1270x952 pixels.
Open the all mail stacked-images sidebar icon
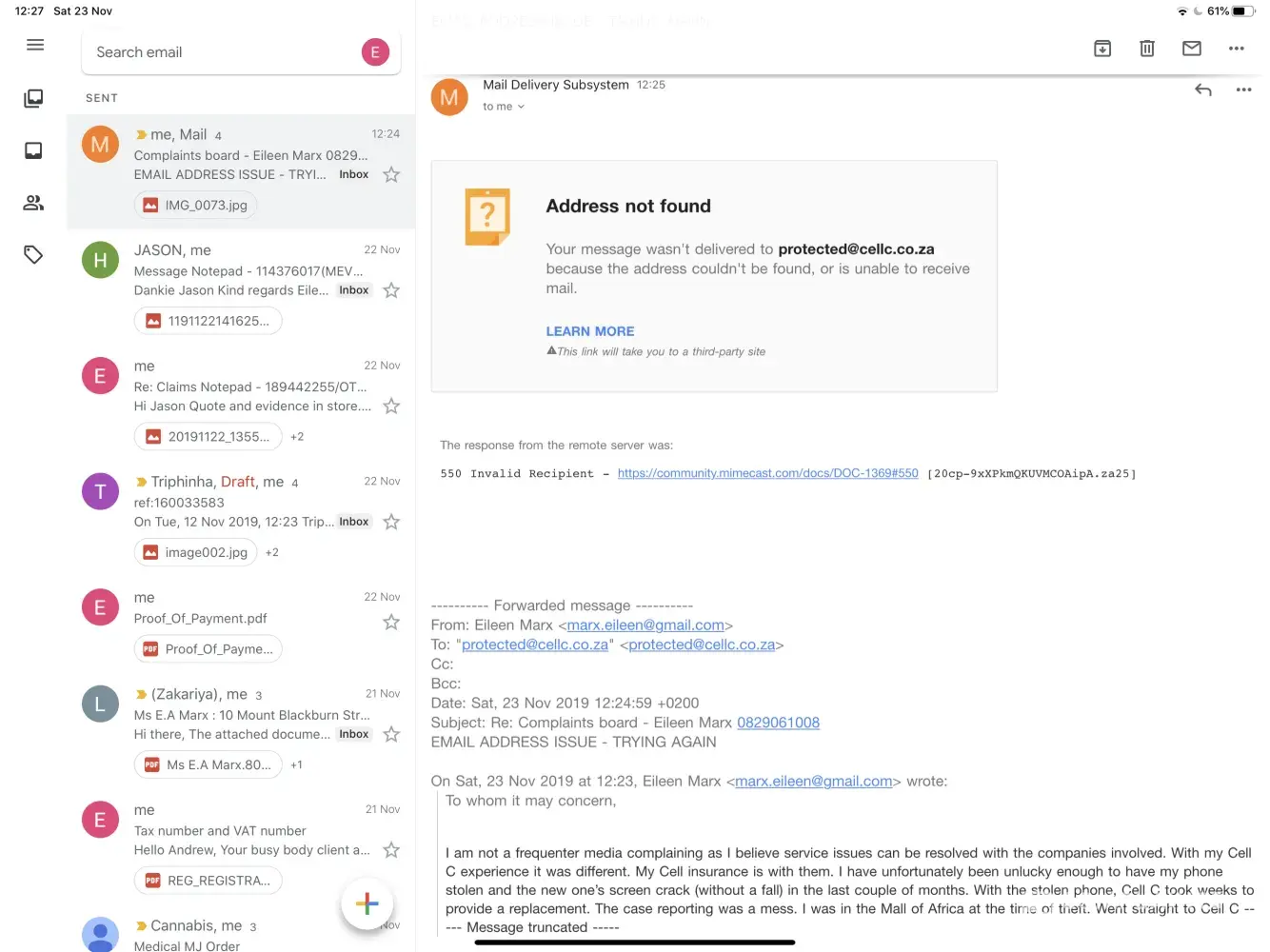click(x=33, y=98)
